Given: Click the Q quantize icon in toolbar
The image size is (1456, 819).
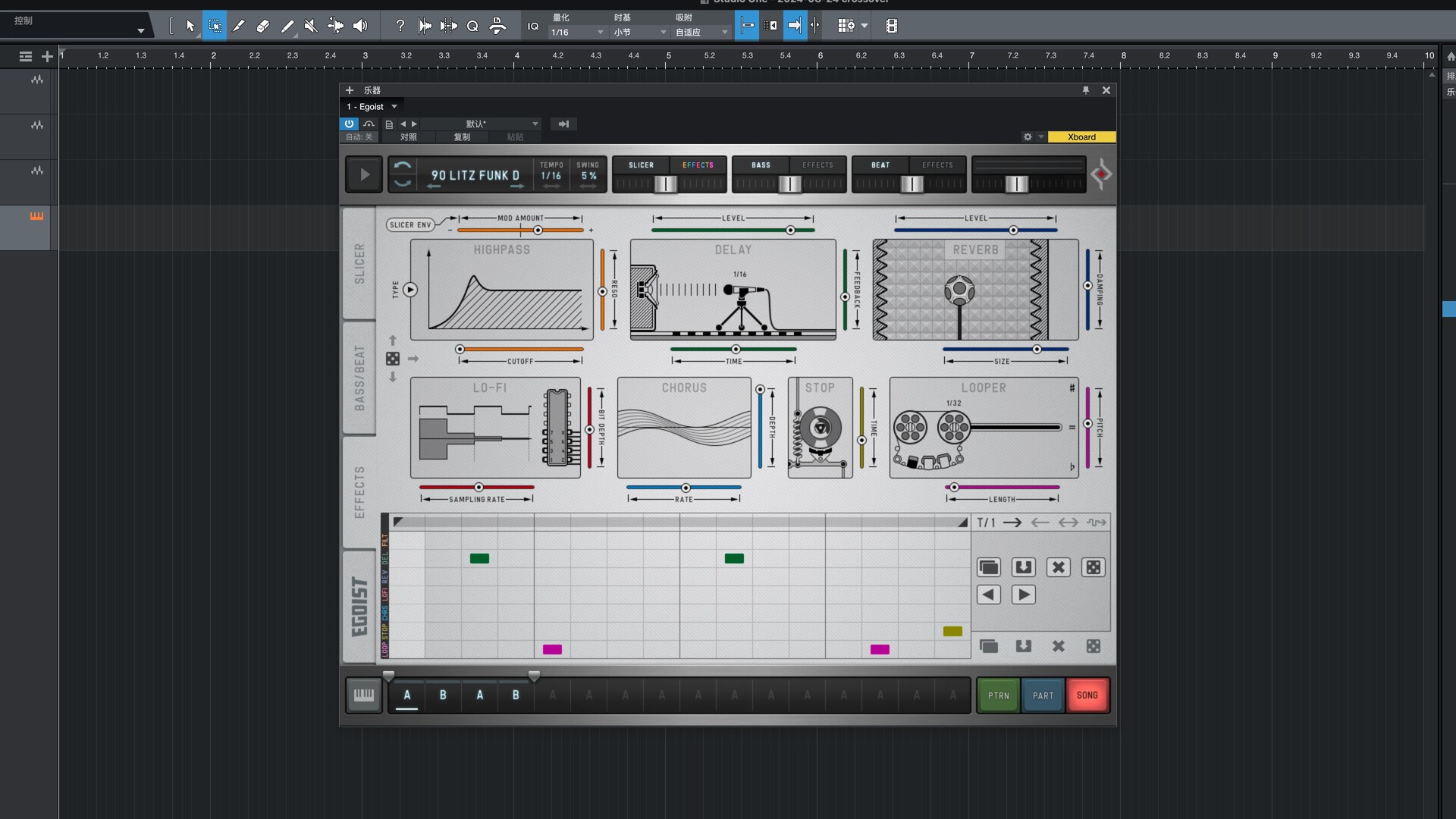Looking at the screenshot, I should pos(472,26).
